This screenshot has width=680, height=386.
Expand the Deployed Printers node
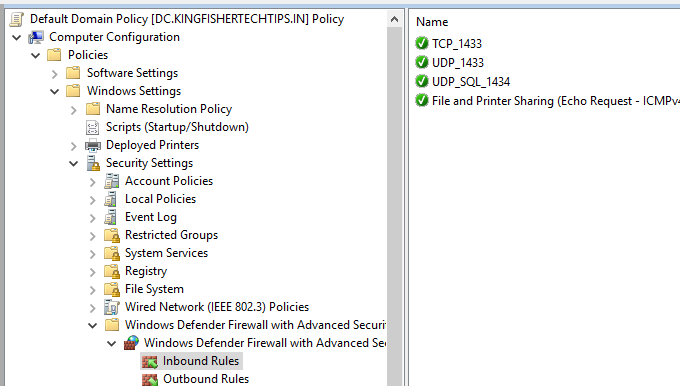[x=74, y=146]
